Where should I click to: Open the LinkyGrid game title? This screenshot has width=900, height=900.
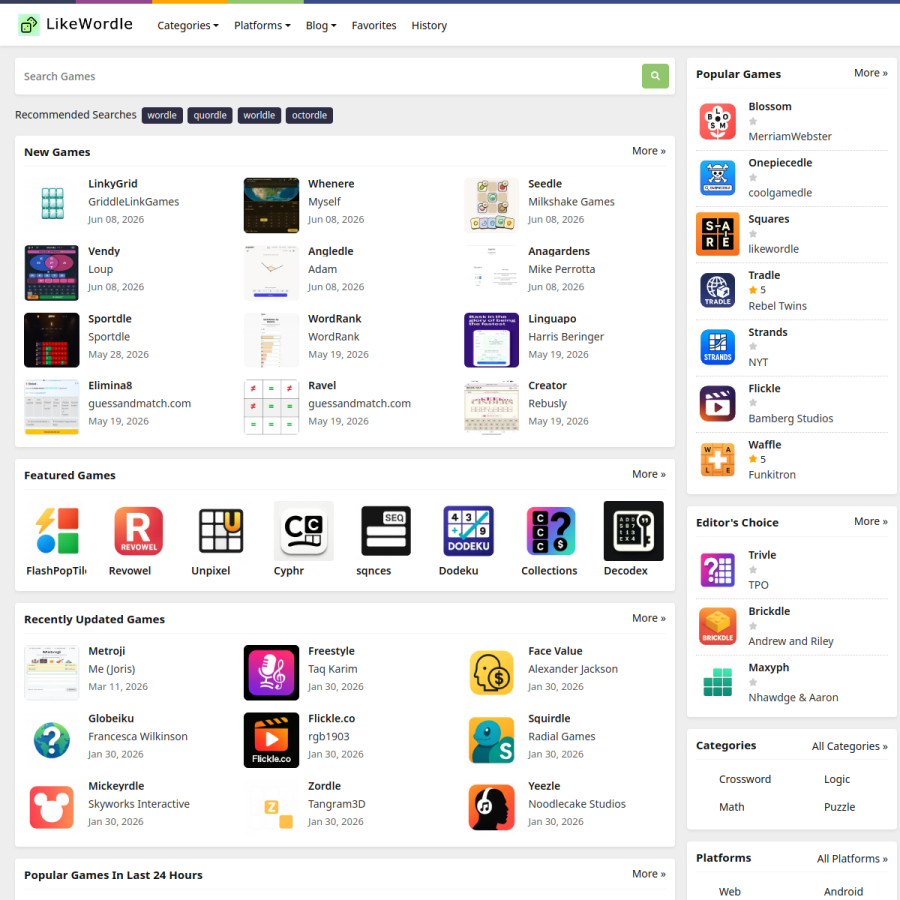click(x=112, y=184)
